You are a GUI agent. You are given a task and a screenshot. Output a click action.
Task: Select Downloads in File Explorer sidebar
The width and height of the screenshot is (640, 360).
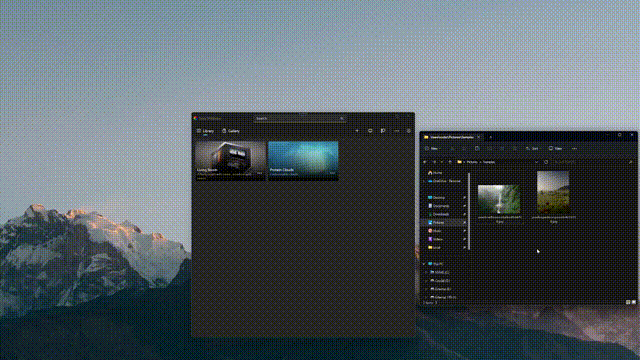click(439, 214)
